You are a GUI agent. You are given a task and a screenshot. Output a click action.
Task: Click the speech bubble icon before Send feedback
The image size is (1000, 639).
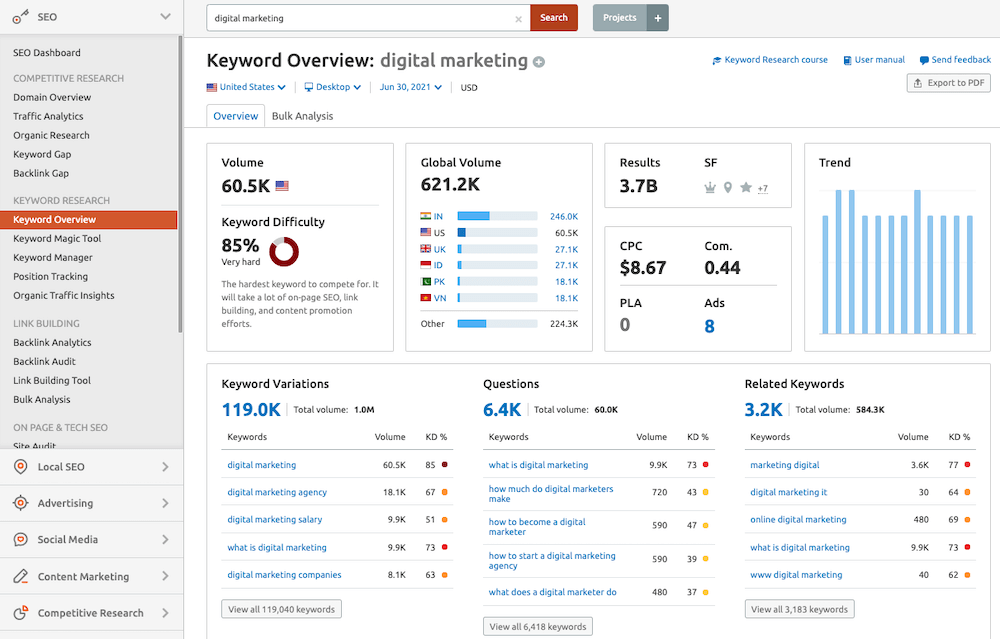(x=924, y=61)
